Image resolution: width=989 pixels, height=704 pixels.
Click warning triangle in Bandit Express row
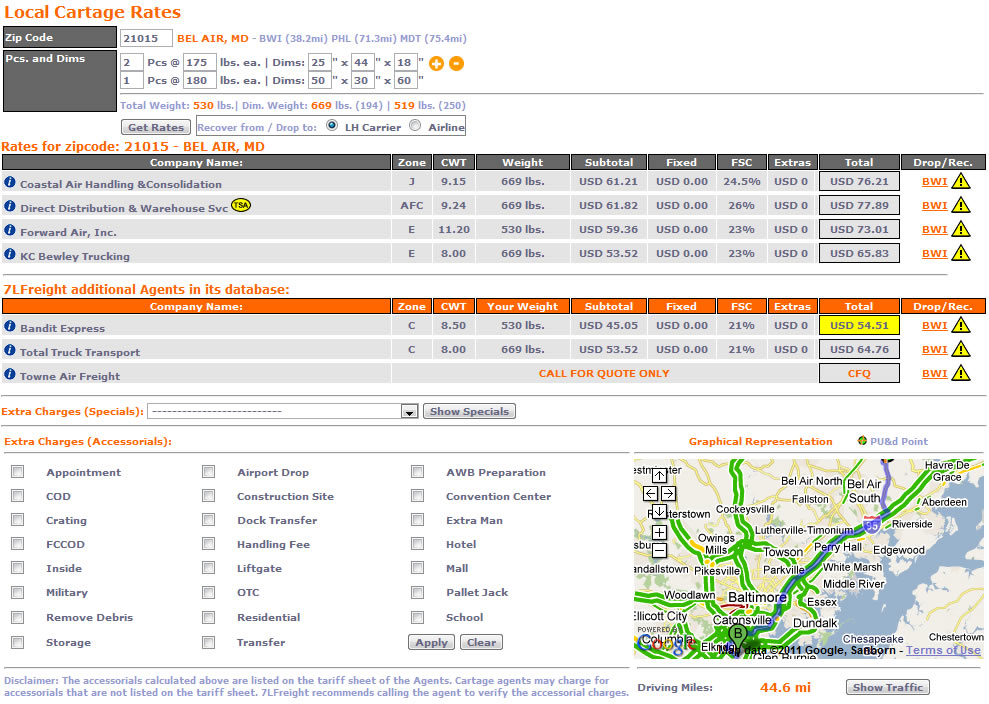961,325
